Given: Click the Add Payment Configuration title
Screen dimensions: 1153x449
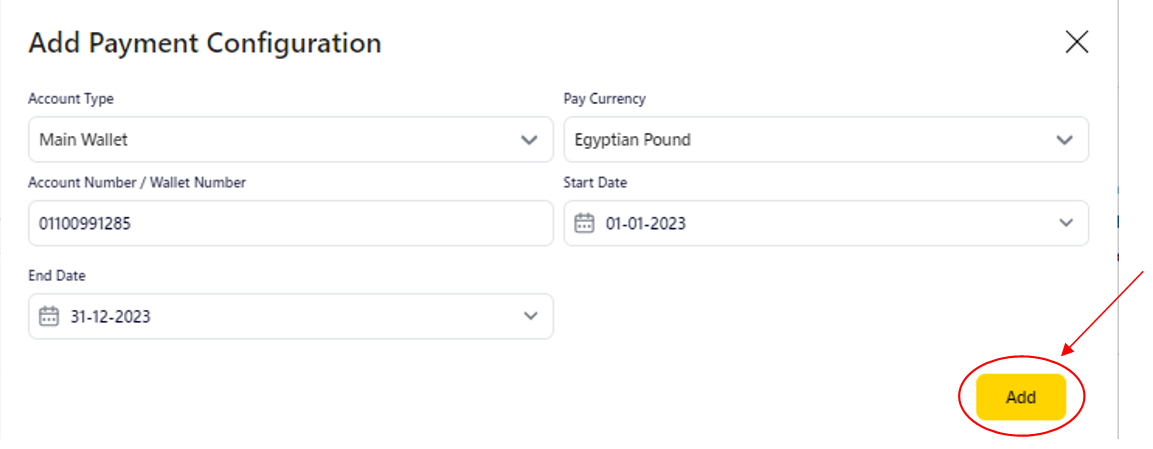Looking at the screenshot, I should pyautogui.click(x=205, y=43).
